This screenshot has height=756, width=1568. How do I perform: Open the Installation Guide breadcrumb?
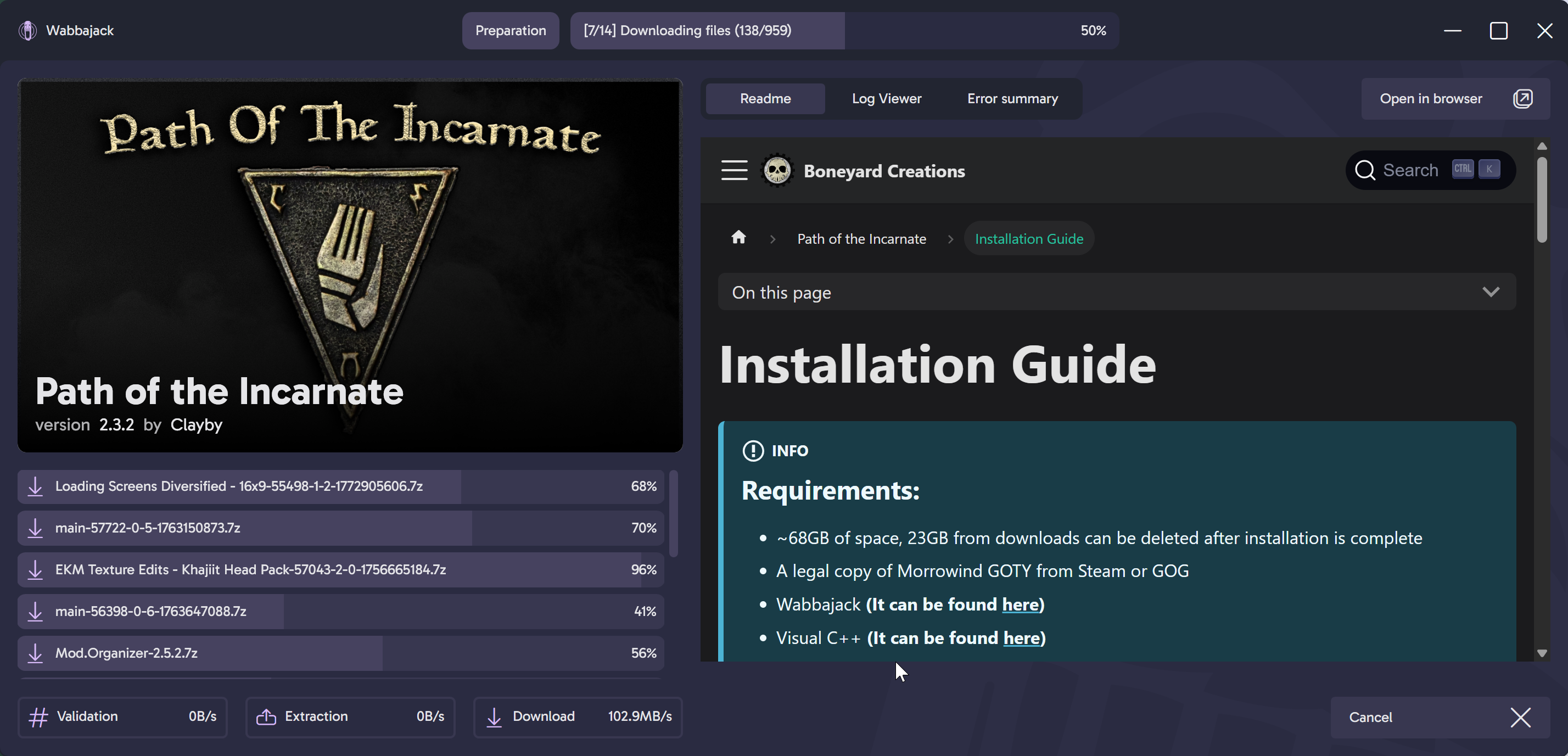[x=1029, y=239]
